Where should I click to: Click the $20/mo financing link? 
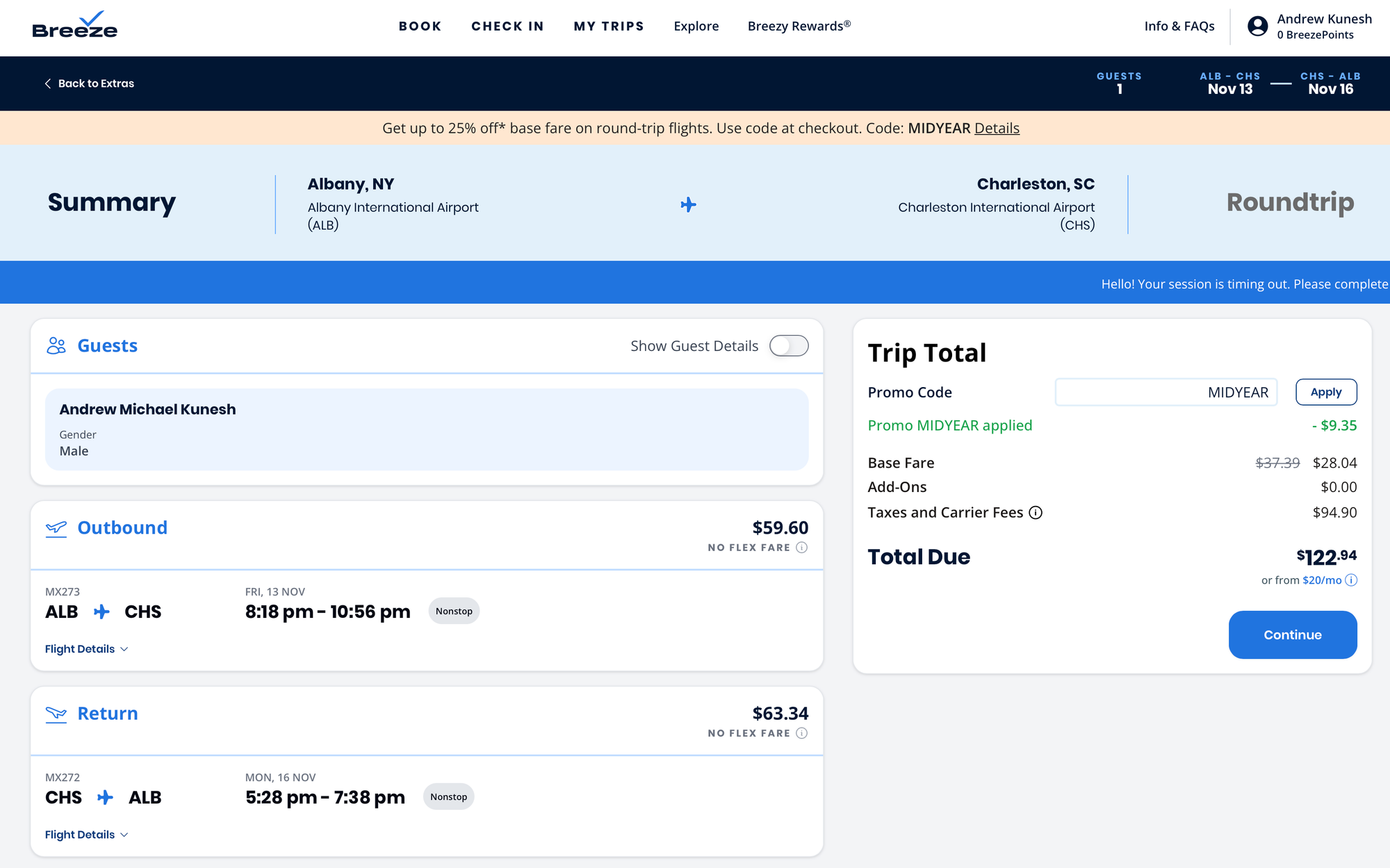1322,580
